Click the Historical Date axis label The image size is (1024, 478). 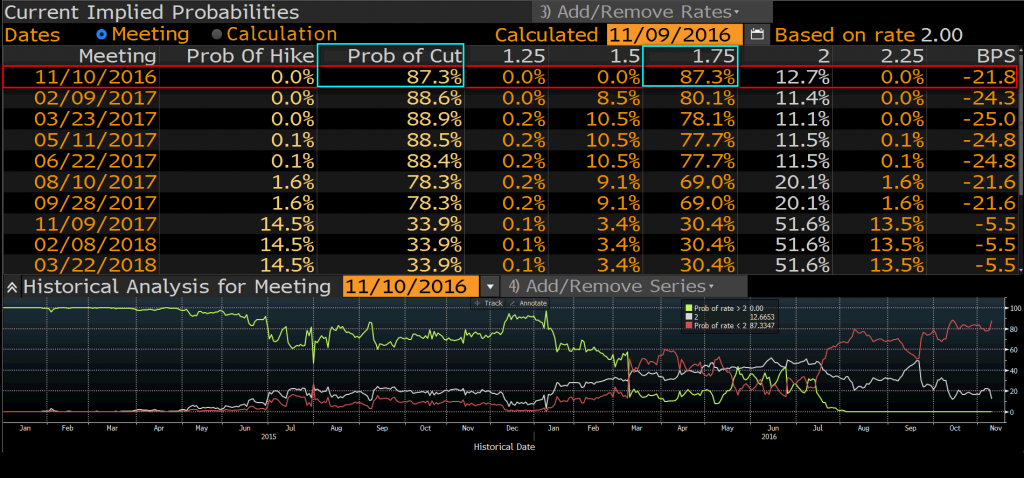[x=504, y=447]
